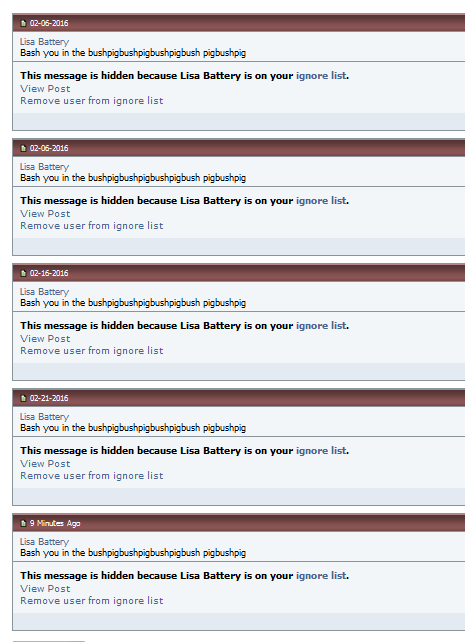
Task: Remove user from ignore list, first post
Action: [x=92, y=101]
